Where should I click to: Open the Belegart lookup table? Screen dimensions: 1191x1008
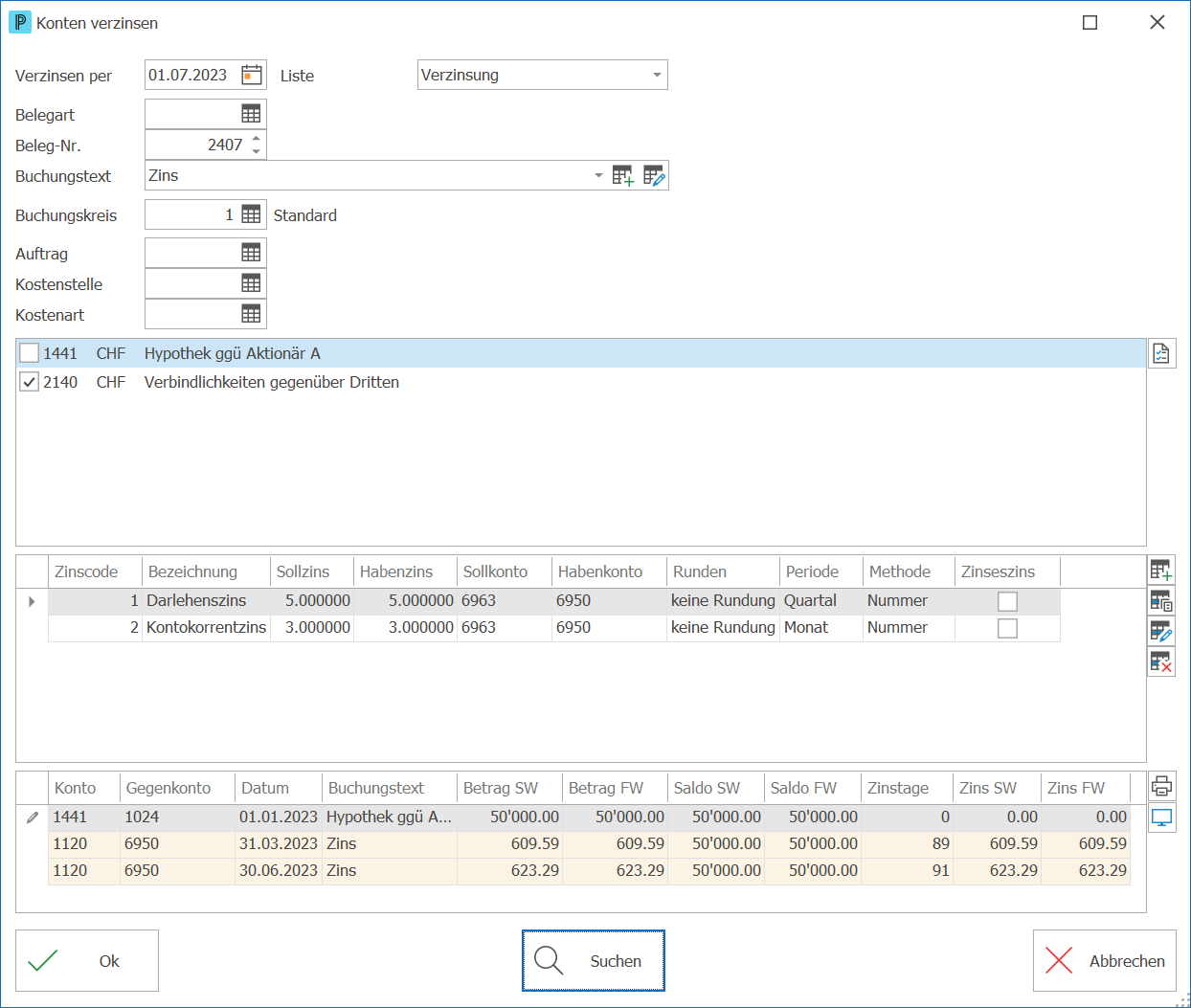[x=251, y=114]
